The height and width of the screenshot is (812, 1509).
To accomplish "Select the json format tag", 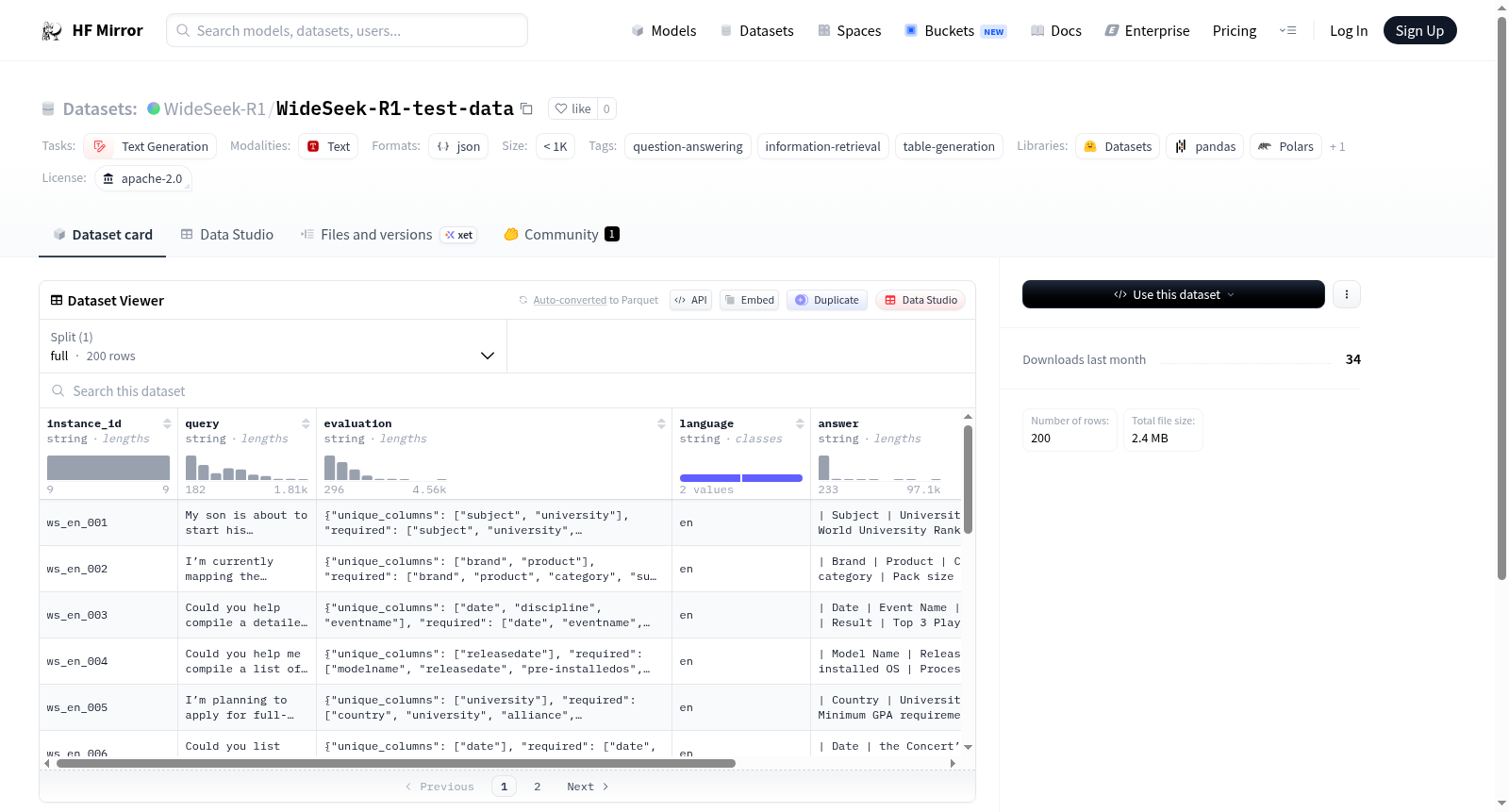I will pyautogui.click(x=458, y=146).
